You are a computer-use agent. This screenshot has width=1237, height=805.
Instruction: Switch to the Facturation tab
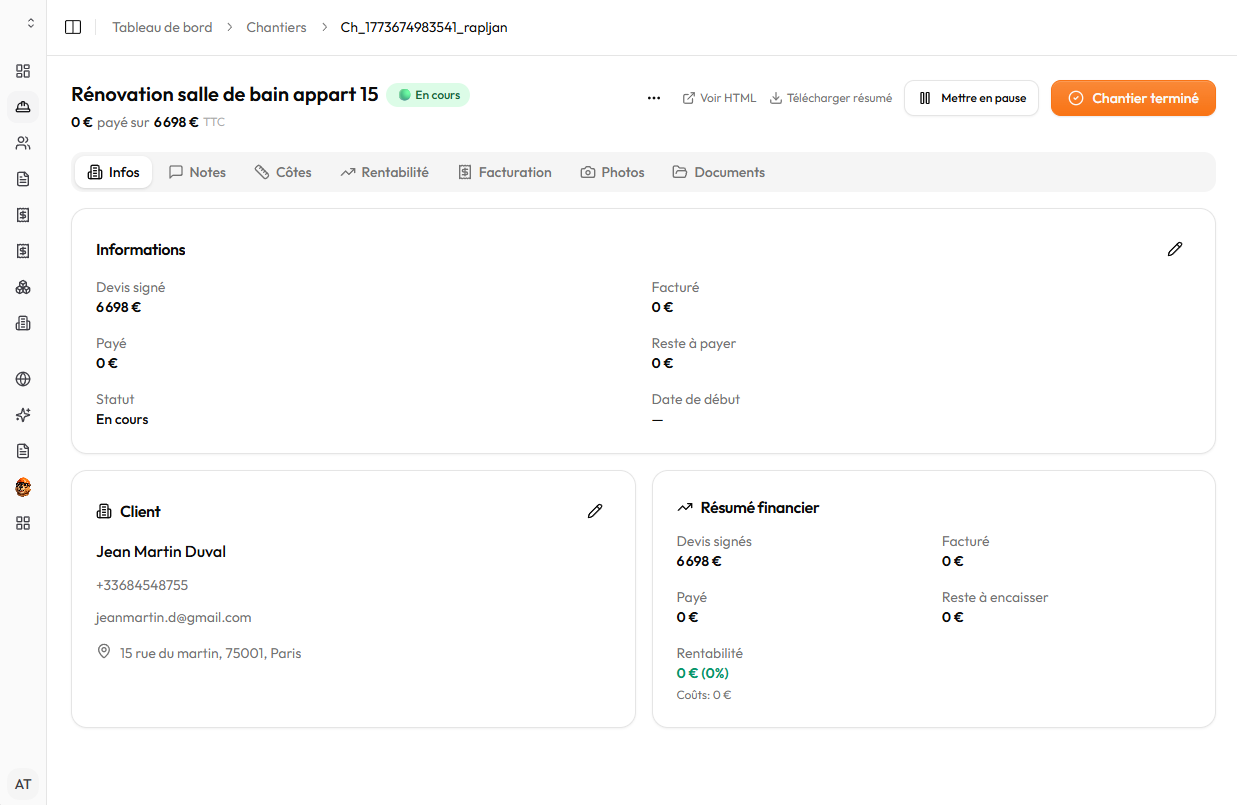pos(505,171)
